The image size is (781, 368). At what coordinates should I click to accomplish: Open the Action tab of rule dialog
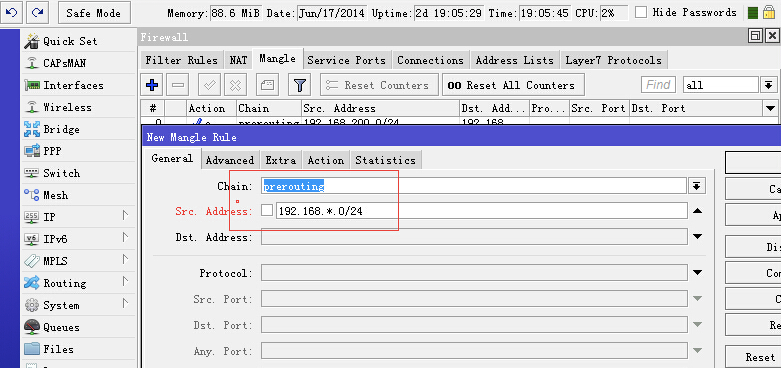point(326,160)
